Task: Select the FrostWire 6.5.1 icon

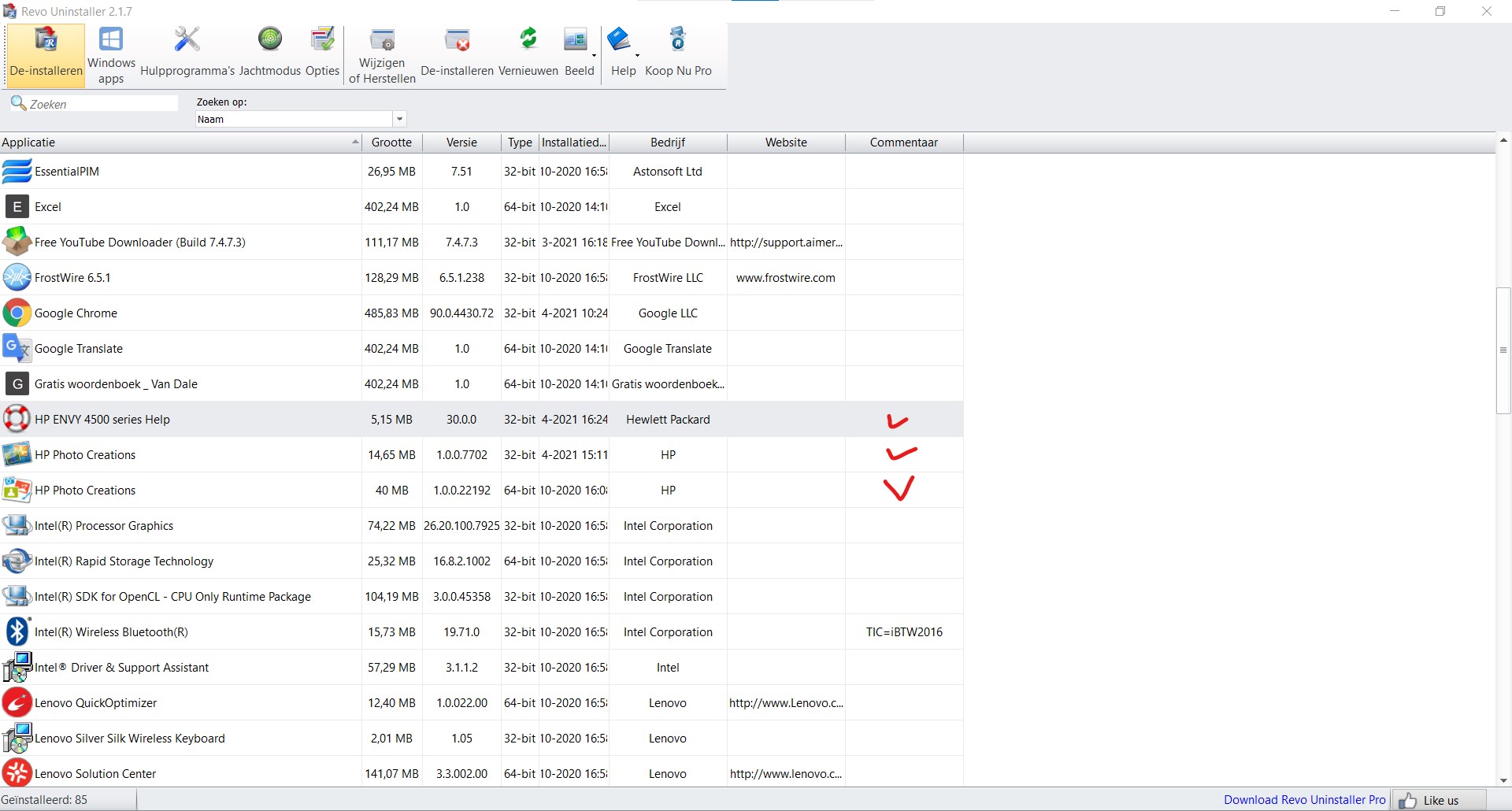Action: click(17, 277)
